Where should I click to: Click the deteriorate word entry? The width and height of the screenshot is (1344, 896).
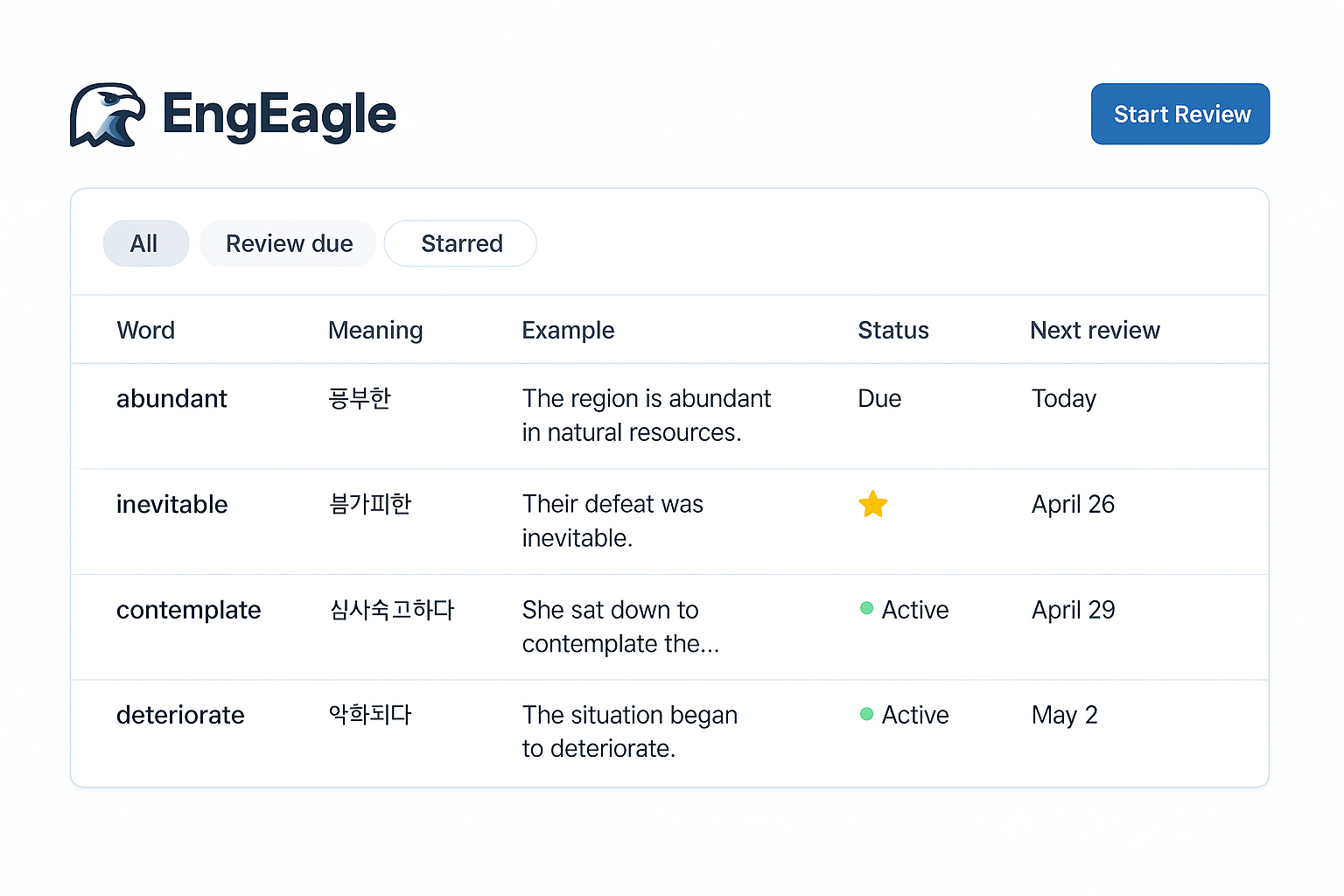tap(180, 715)
